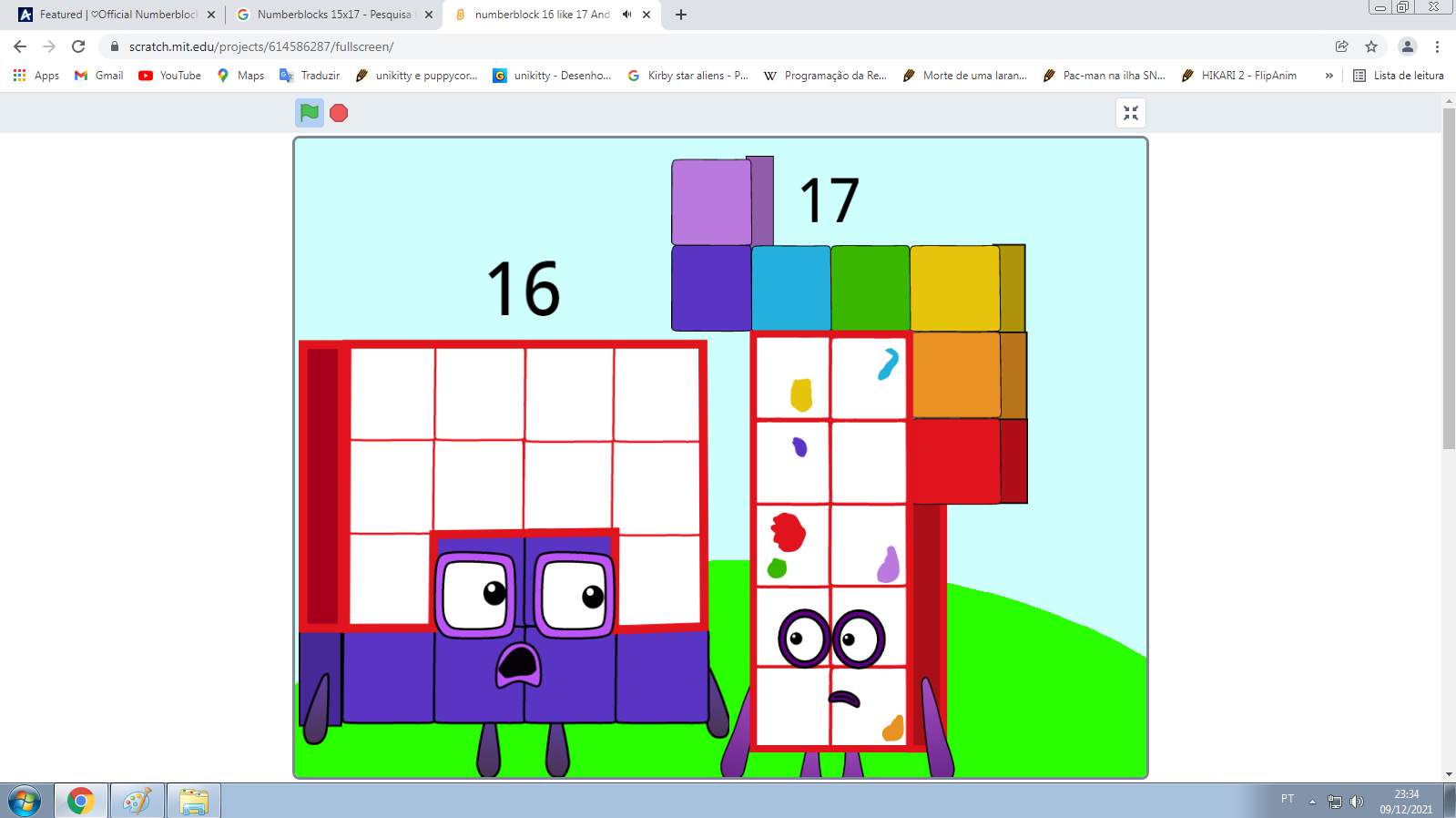Open the Chrome three-dot menu

pyautogui.click(x=1437, y=46)
